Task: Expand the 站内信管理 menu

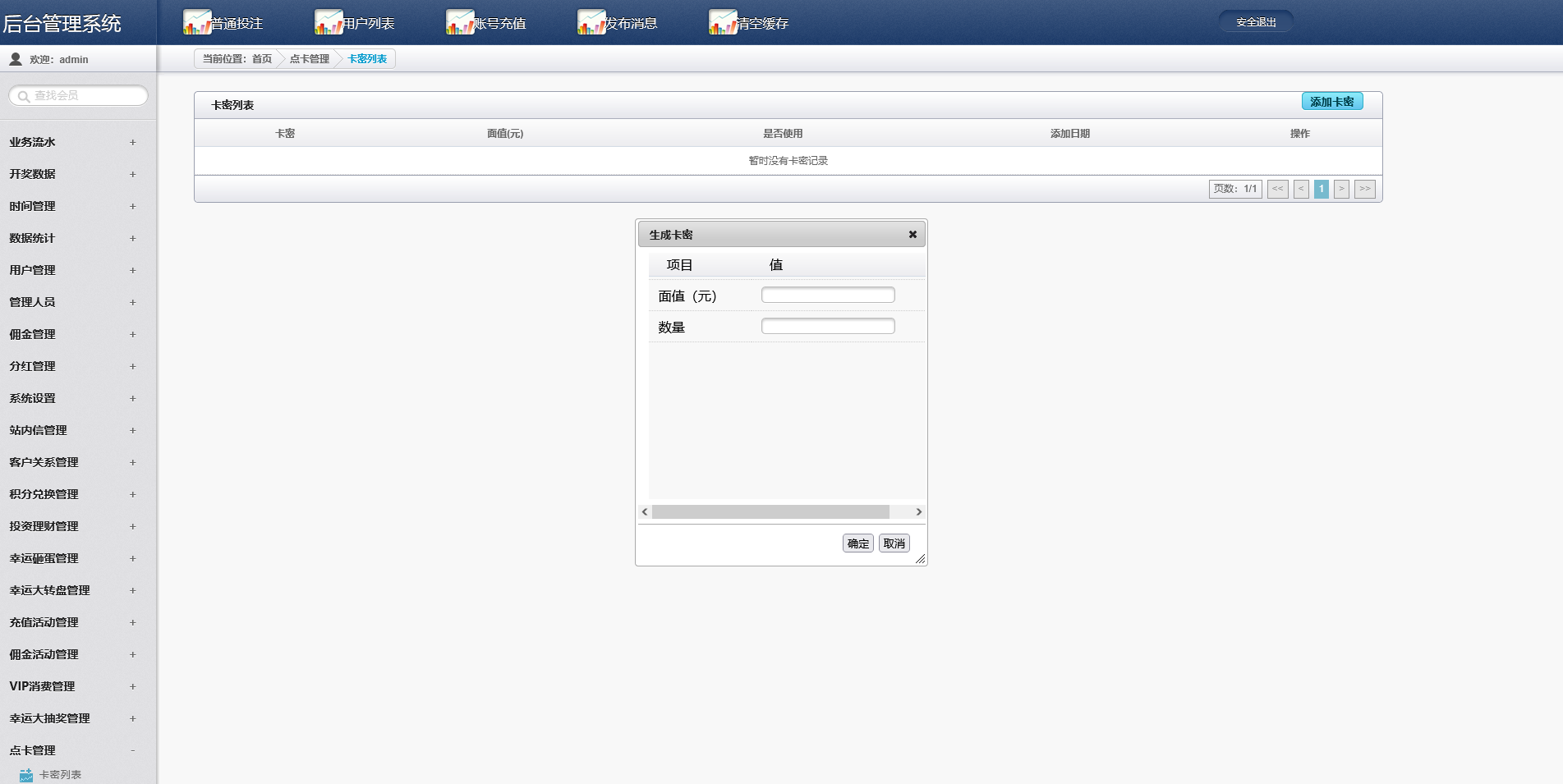Action: click(x=132, y=430)
